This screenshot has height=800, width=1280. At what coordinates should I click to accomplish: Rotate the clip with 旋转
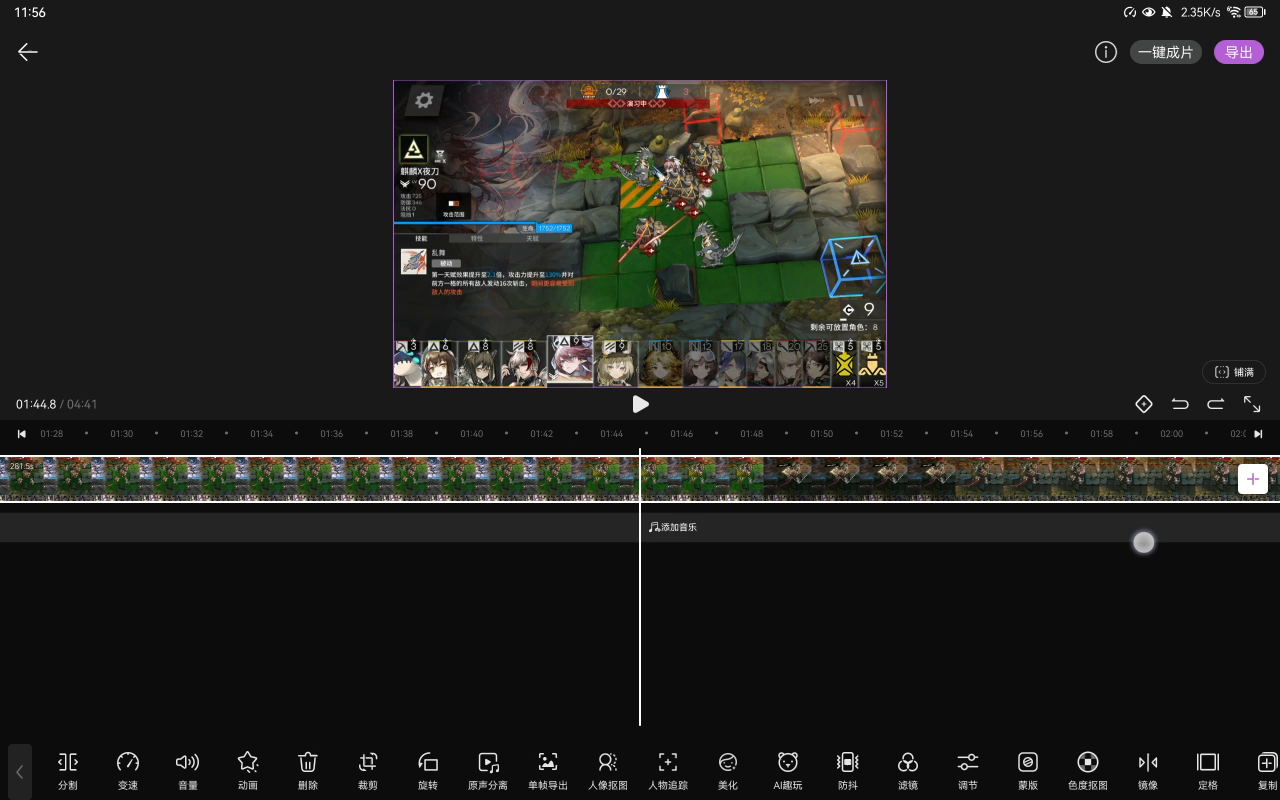(428, 772)
